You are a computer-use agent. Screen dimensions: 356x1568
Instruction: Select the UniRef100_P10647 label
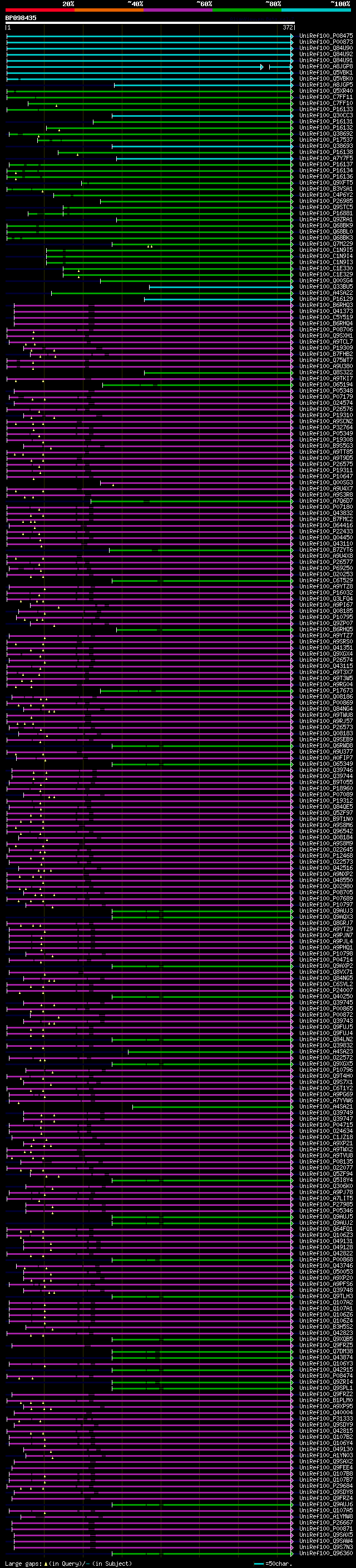tap(325, 476)
